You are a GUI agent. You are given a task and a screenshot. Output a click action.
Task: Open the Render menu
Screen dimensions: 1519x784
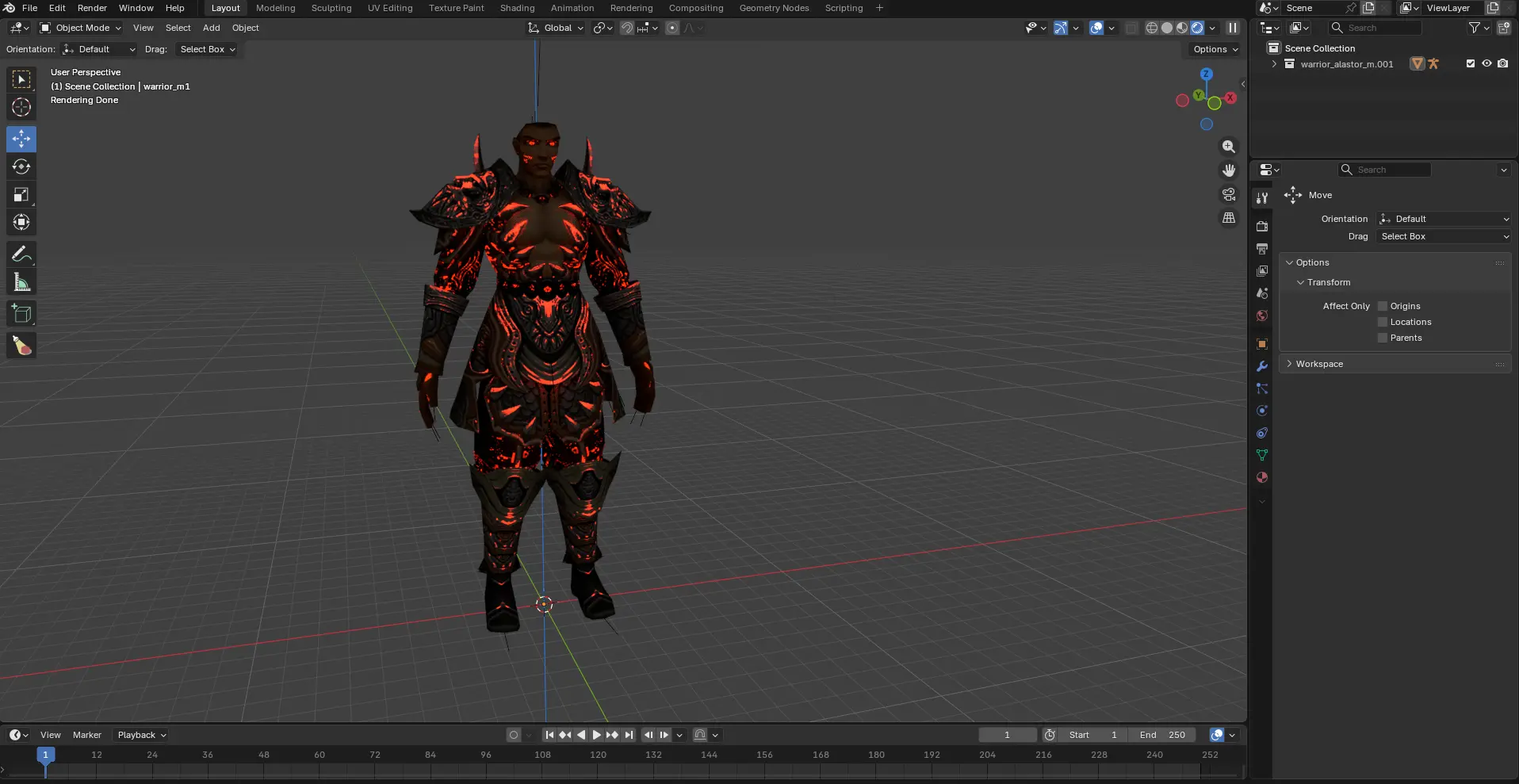click(92, 8)
